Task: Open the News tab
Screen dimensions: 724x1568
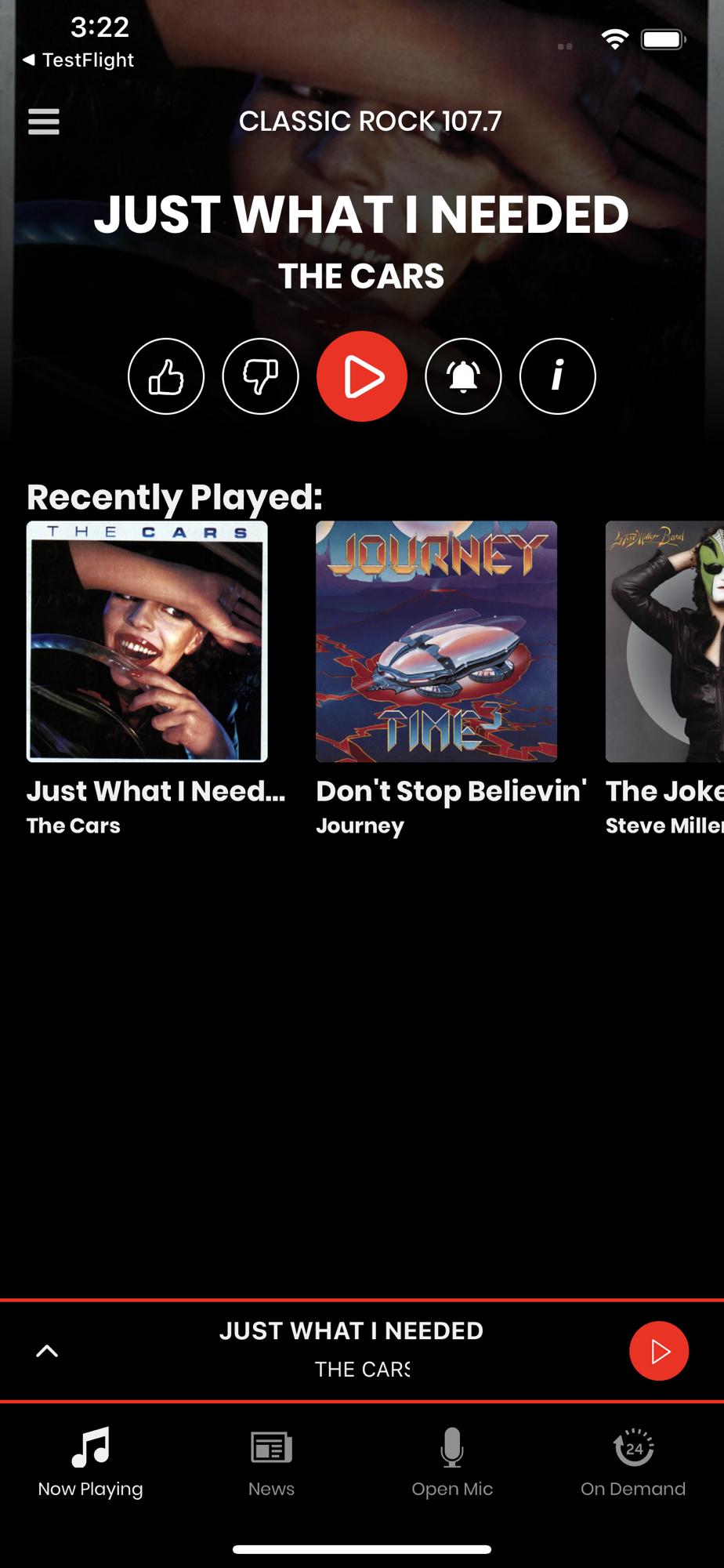Action: point(271,1463)
